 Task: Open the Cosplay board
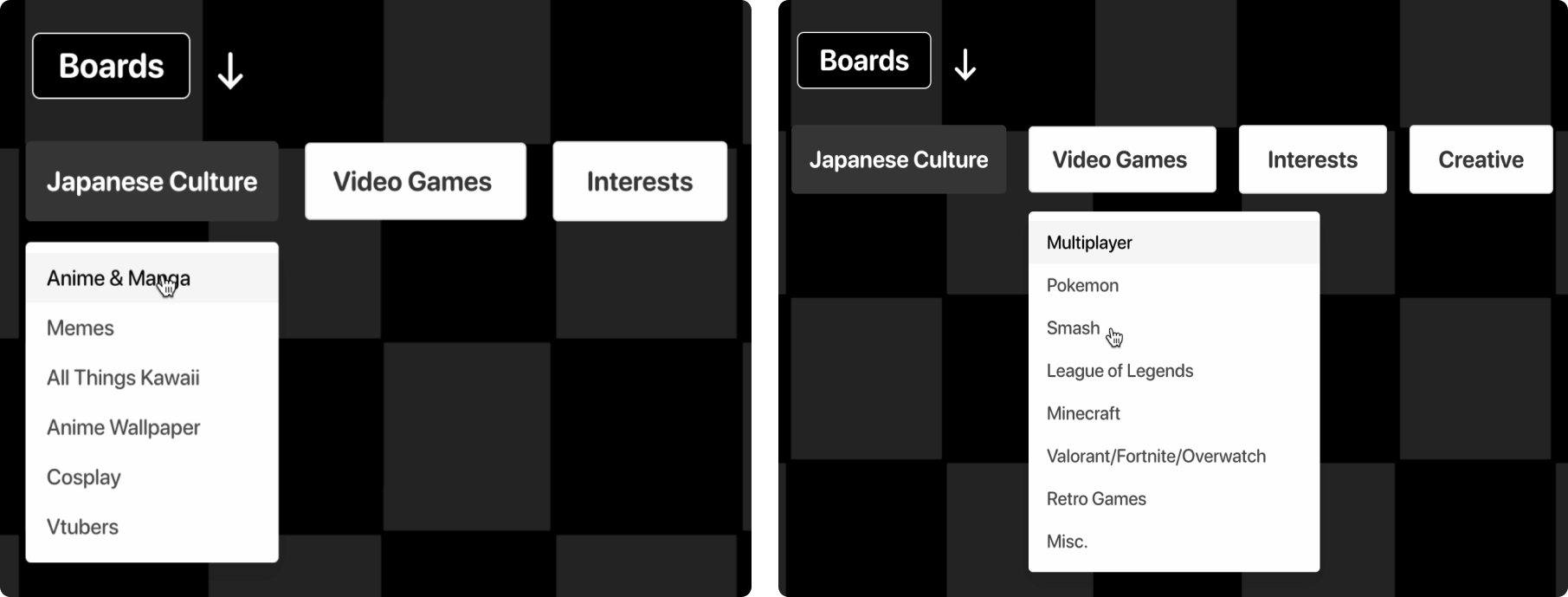click(x=84, y=477)
